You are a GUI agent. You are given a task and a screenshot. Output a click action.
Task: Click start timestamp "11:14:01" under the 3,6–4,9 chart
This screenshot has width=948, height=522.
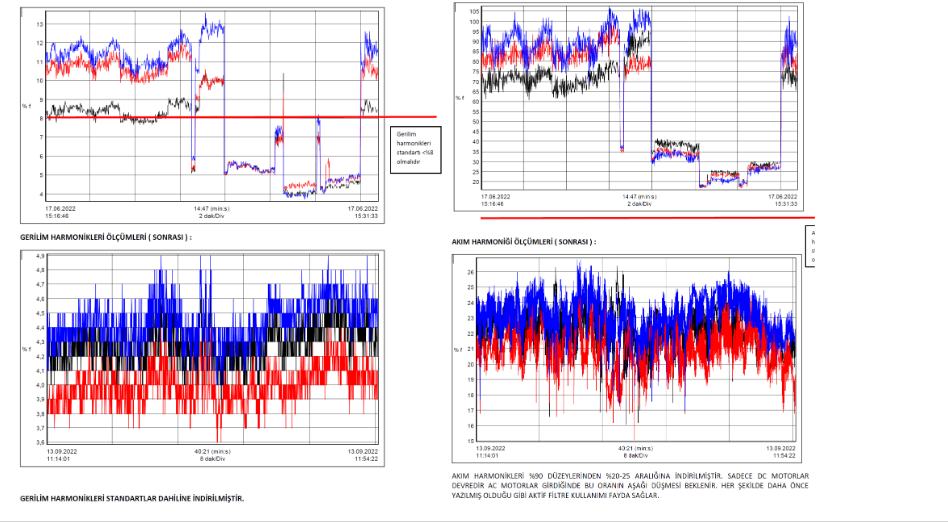coord(59,458)
